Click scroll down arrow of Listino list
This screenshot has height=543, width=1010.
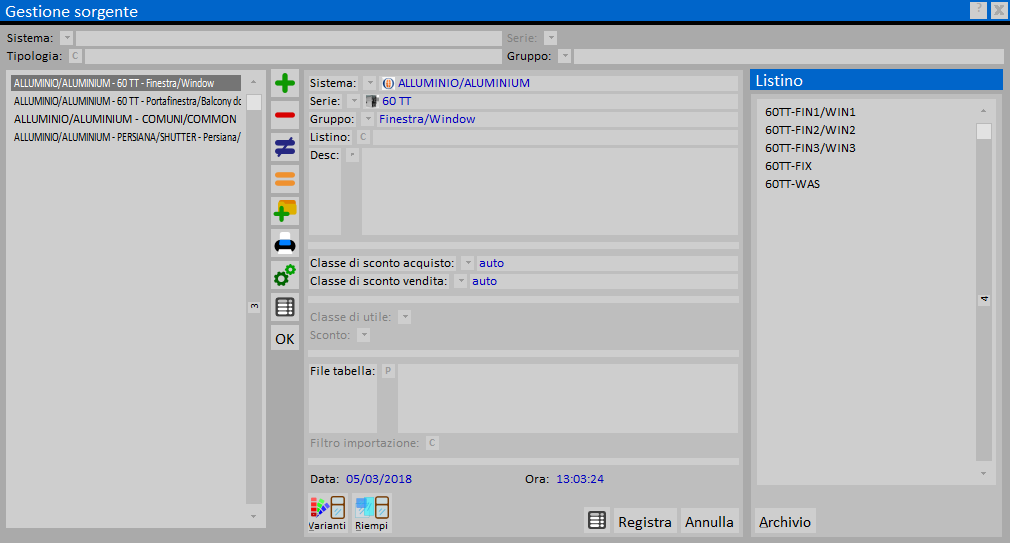[x=984, y=473]
